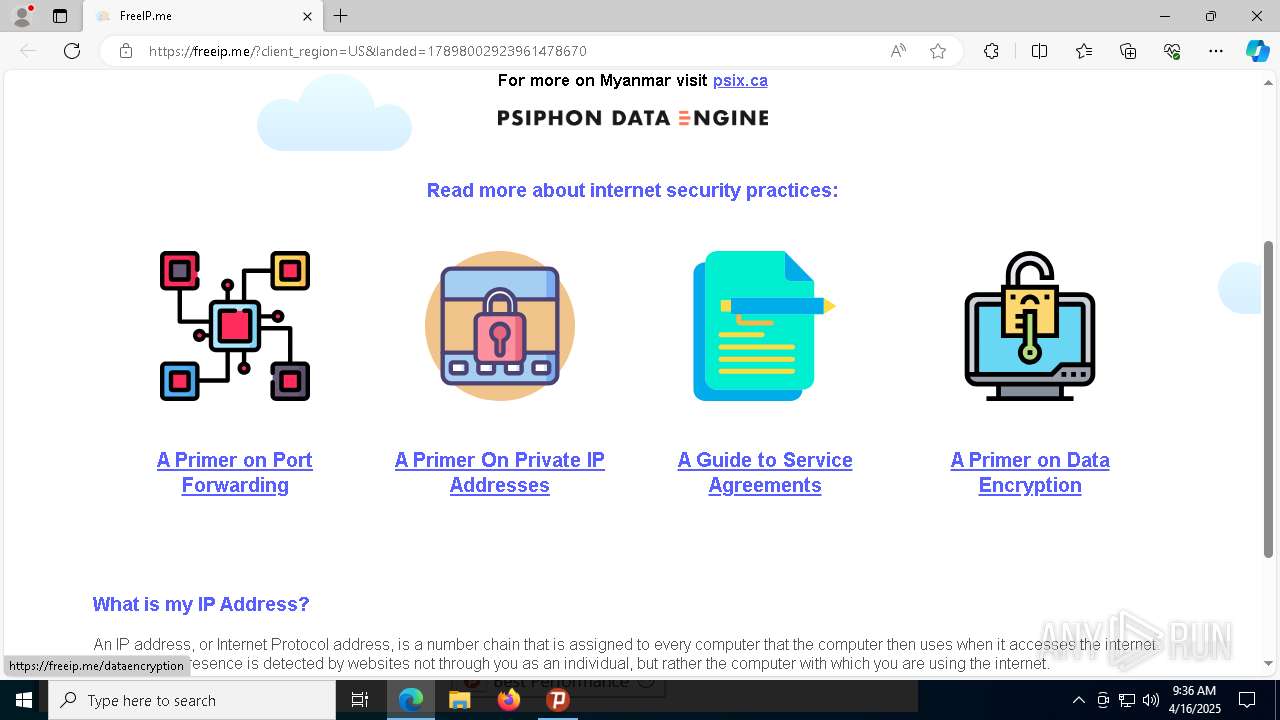
Task: Open the browser profile icon
Action: (22, 16)
